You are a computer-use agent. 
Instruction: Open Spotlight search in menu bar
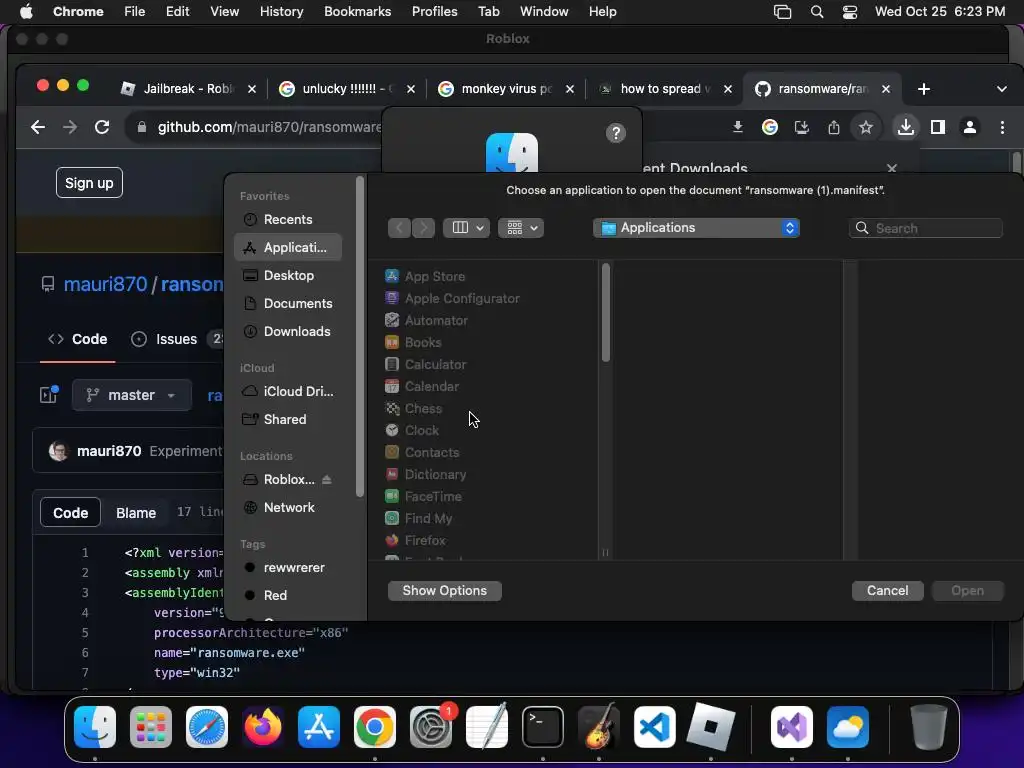pyautogui.click(x=816, y=12)
